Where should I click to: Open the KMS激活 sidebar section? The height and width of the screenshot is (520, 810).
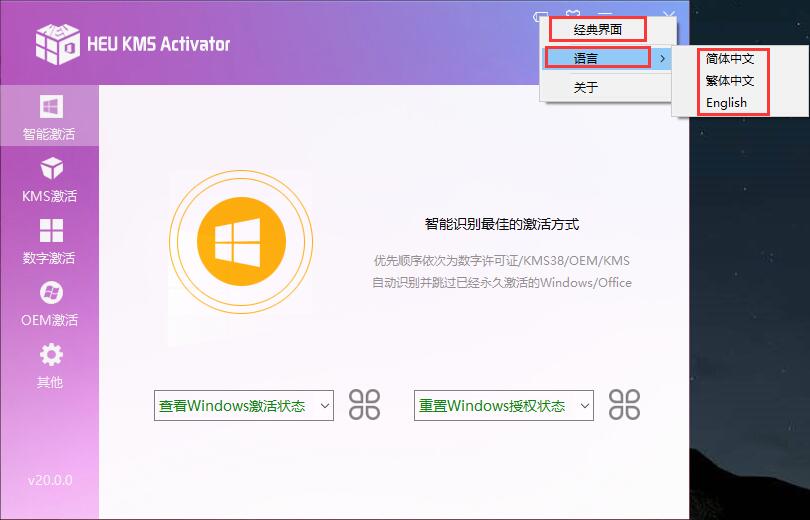49,179
